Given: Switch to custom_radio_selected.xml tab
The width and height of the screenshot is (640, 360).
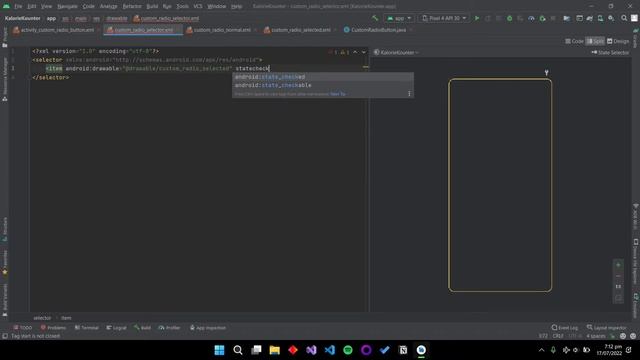Looking at the screenshot, I should (x=297, y=30).
